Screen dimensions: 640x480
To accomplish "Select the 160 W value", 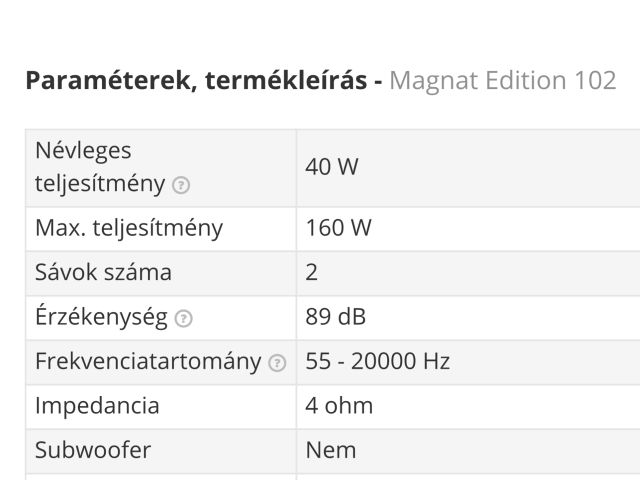I will pos(338,228).
